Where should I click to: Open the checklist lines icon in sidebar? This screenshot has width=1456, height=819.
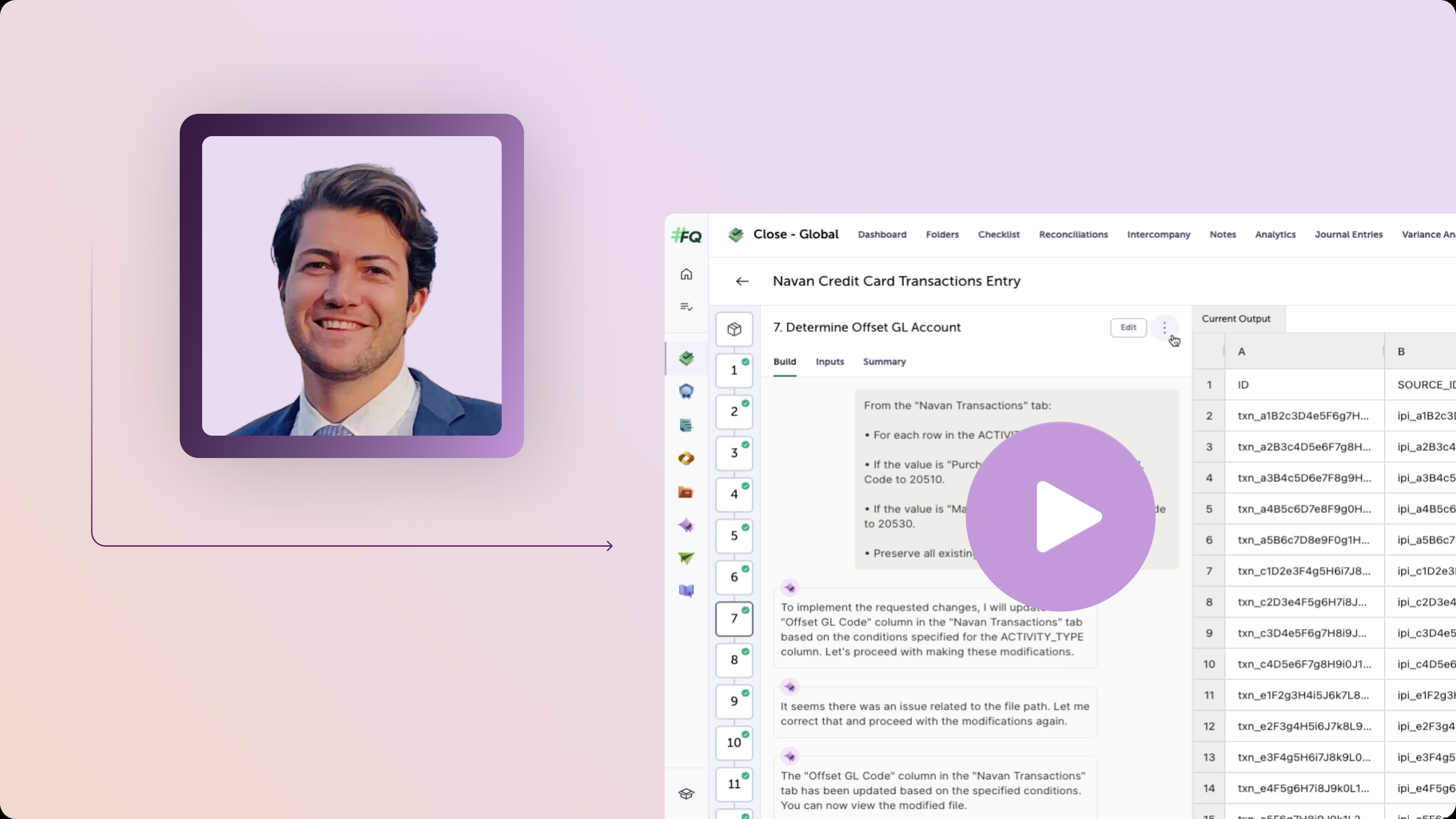[x=686, y=307]
